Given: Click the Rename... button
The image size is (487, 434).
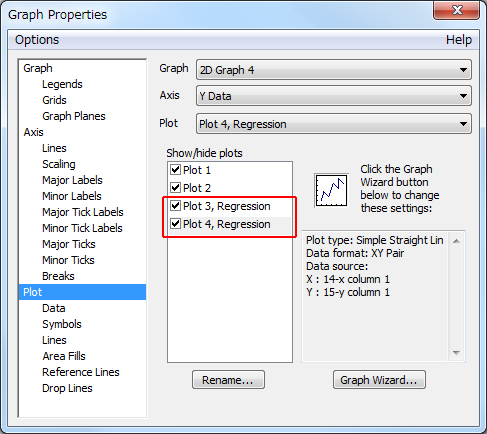Looking at the screenshot, I should (228, 380).
